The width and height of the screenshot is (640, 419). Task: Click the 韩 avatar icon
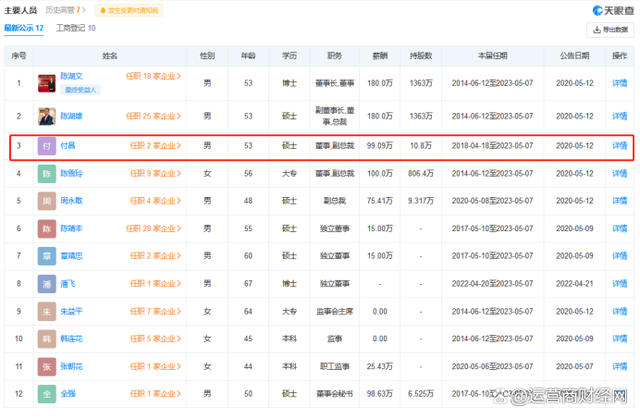47,339
